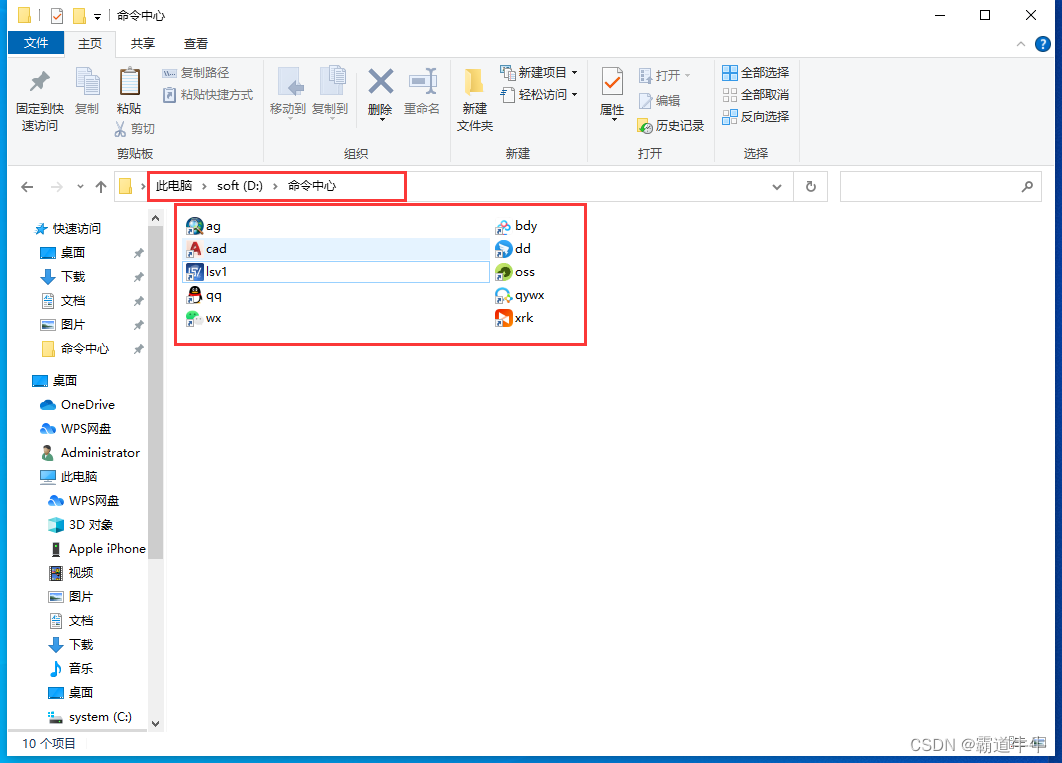Switch to View (查看) tab
1062x763 pixels.
point(196,43)
